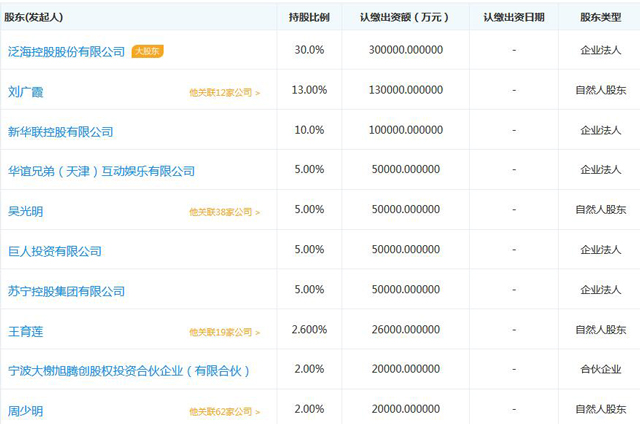Select the 300000.000000 capital amount cell
This screenshot has width=640, height=424.
[x=406, y=50]
